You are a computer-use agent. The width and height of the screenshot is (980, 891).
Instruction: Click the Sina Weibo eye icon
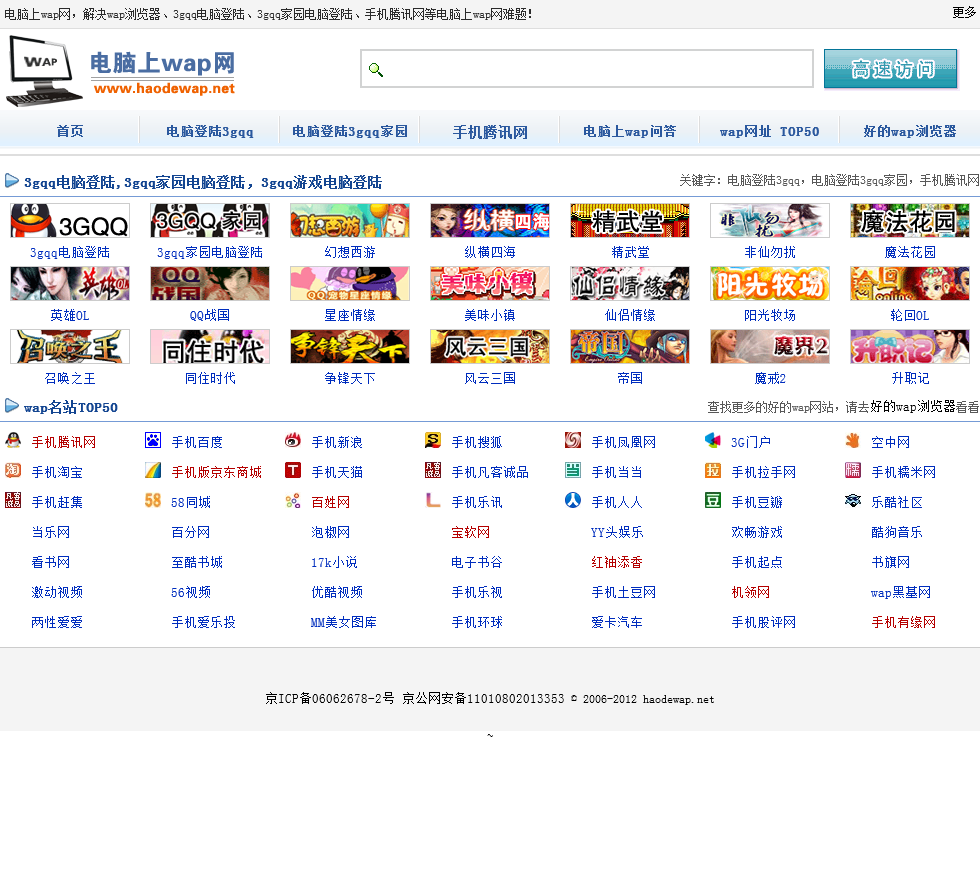point(293,441)
